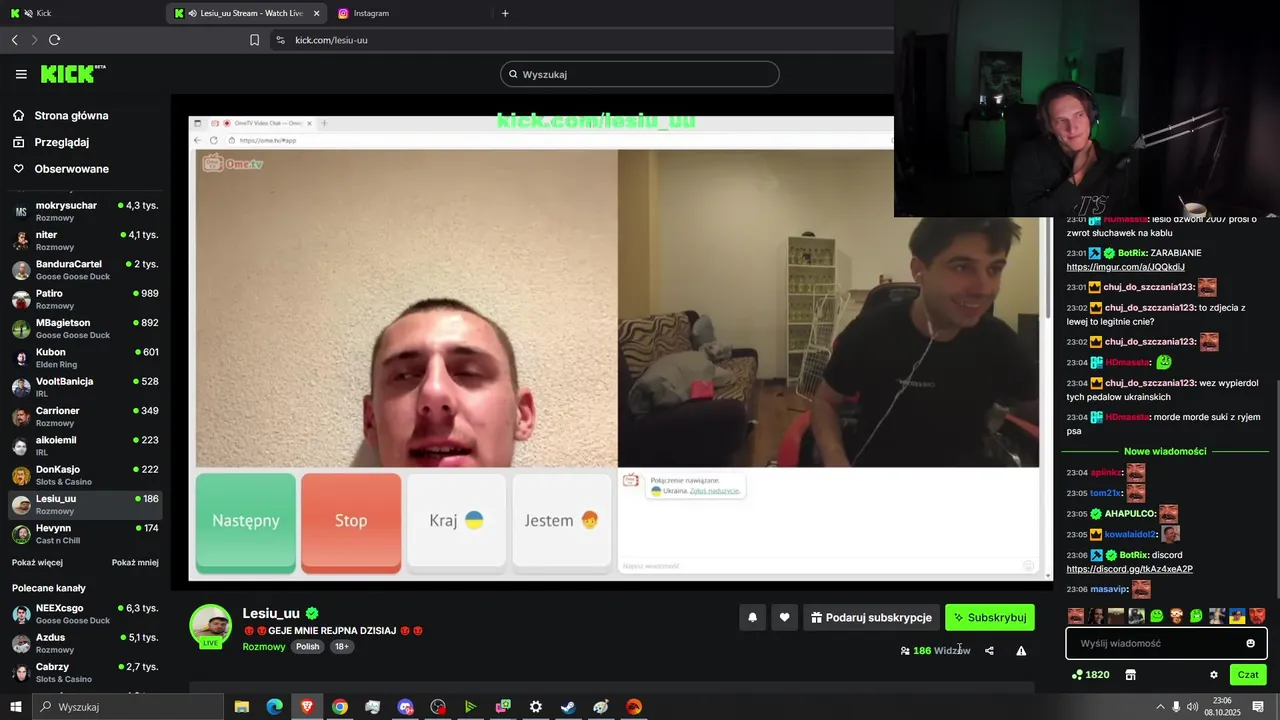
Task: Open NEEXcsgo recommended channel
Action: 86,613
